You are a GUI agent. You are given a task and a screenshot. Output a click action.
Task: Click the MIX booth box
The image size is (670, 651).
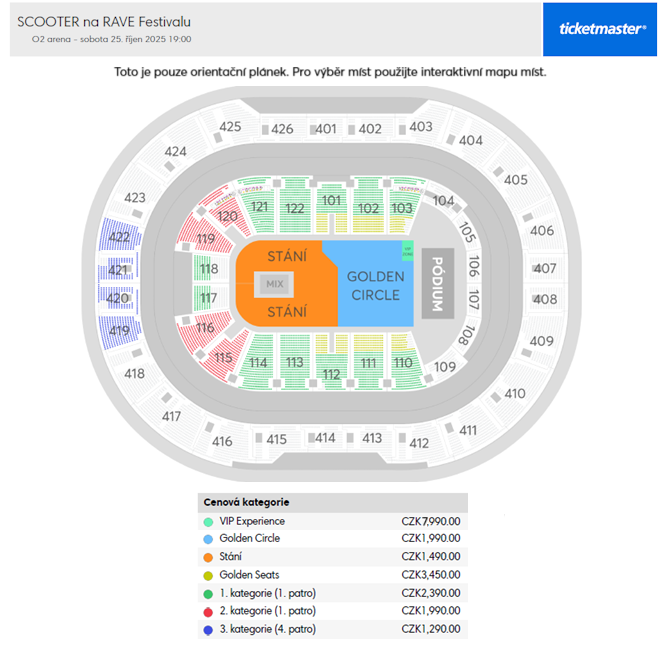point(274,284)
